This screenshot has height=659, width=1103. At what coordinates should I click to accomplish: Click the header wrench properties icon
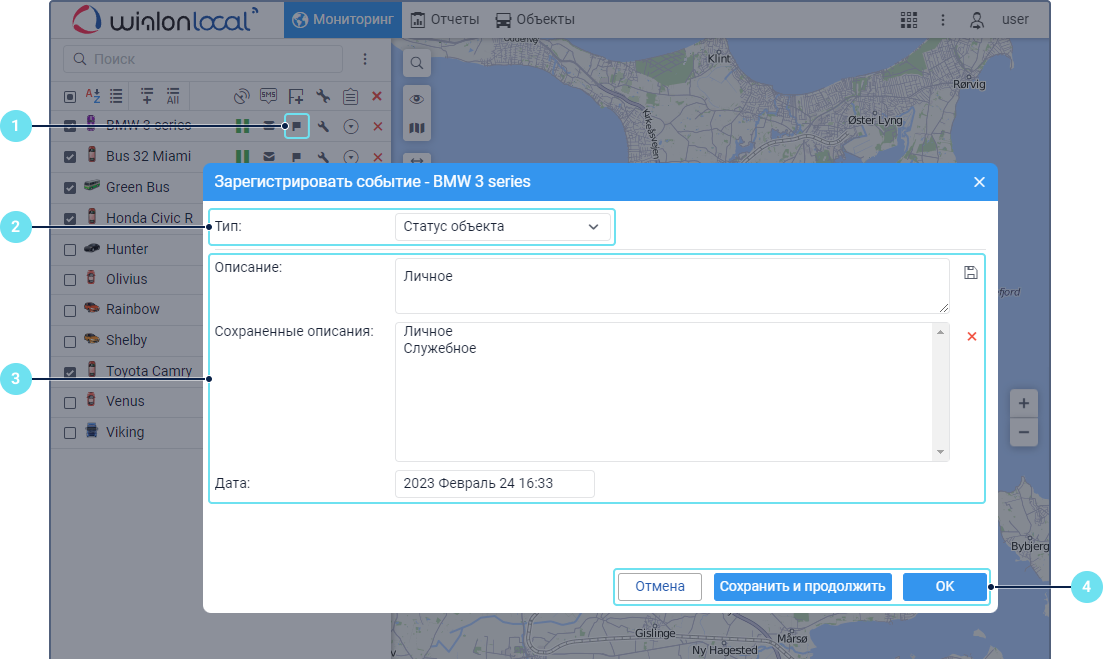(x=323, y=96)
